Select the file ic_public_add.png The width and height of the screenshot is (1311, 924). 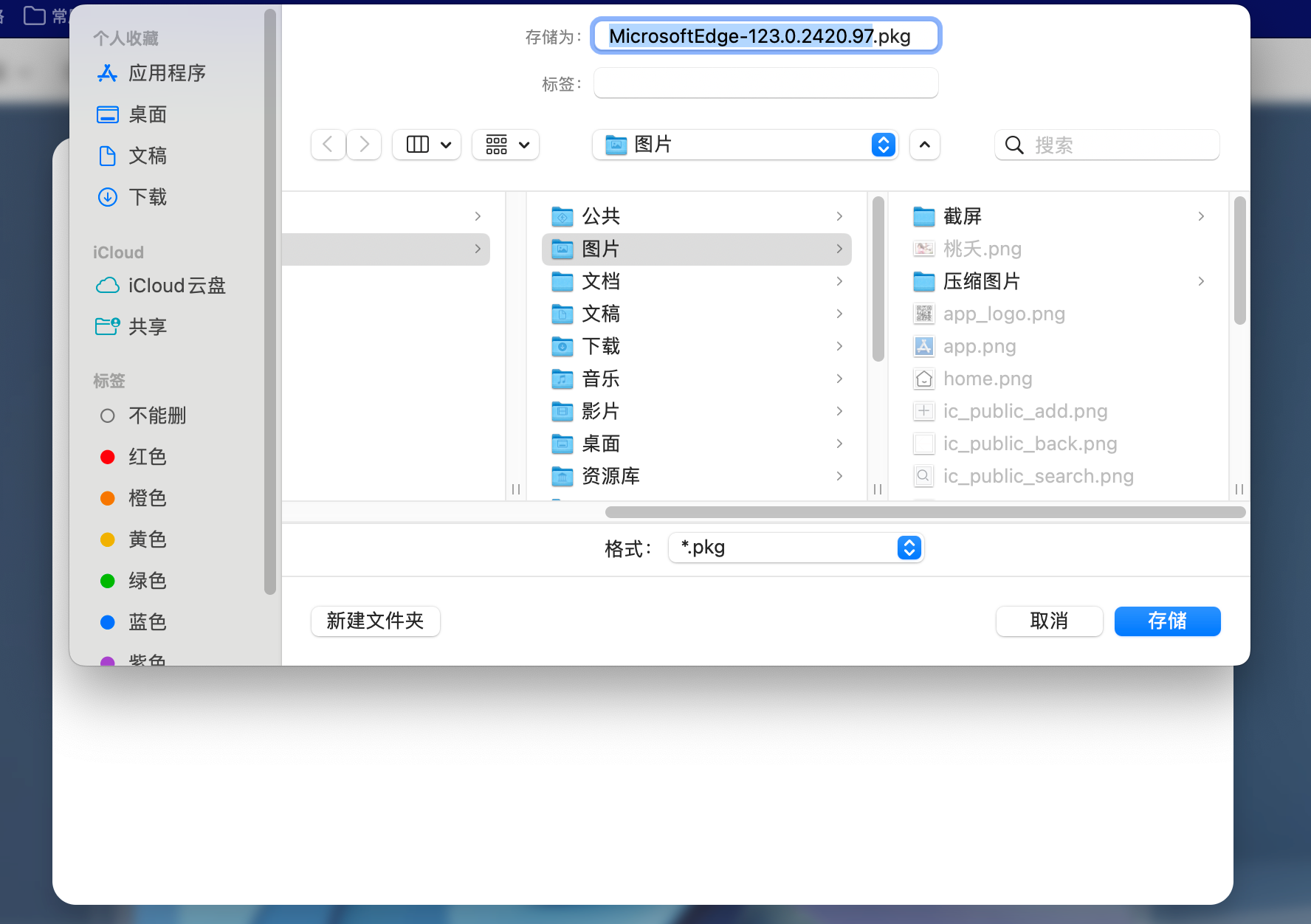pos(1059,411)
